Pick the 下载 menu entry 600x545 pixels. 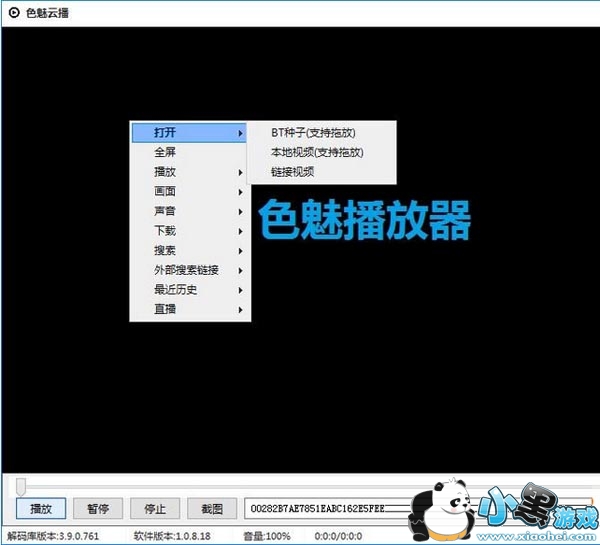point(190,231)
